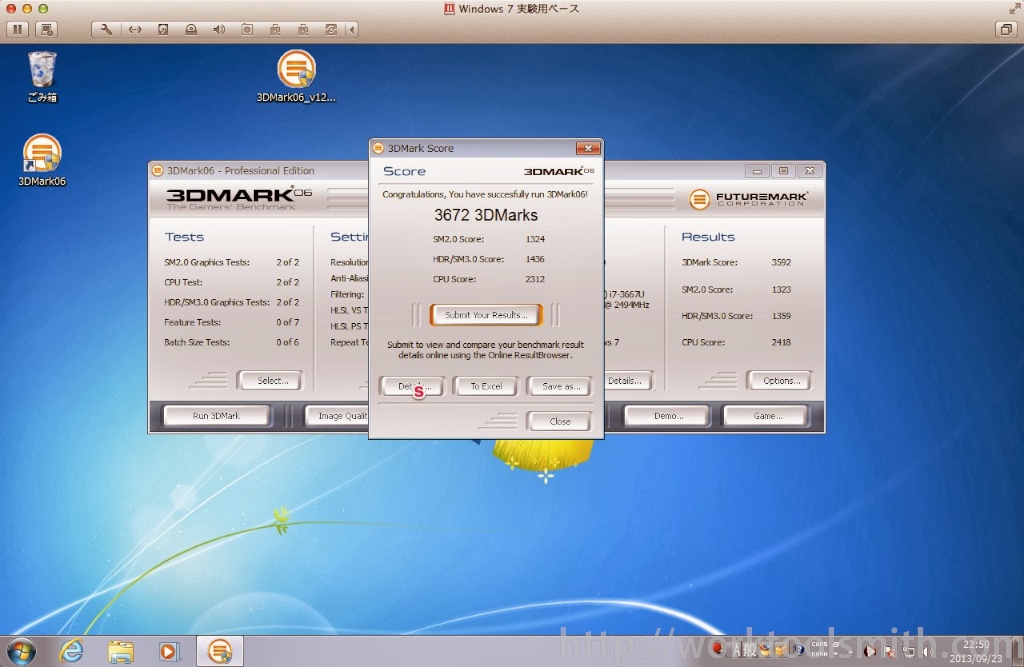Click the Unity view icon at top right

[1006, 29]
